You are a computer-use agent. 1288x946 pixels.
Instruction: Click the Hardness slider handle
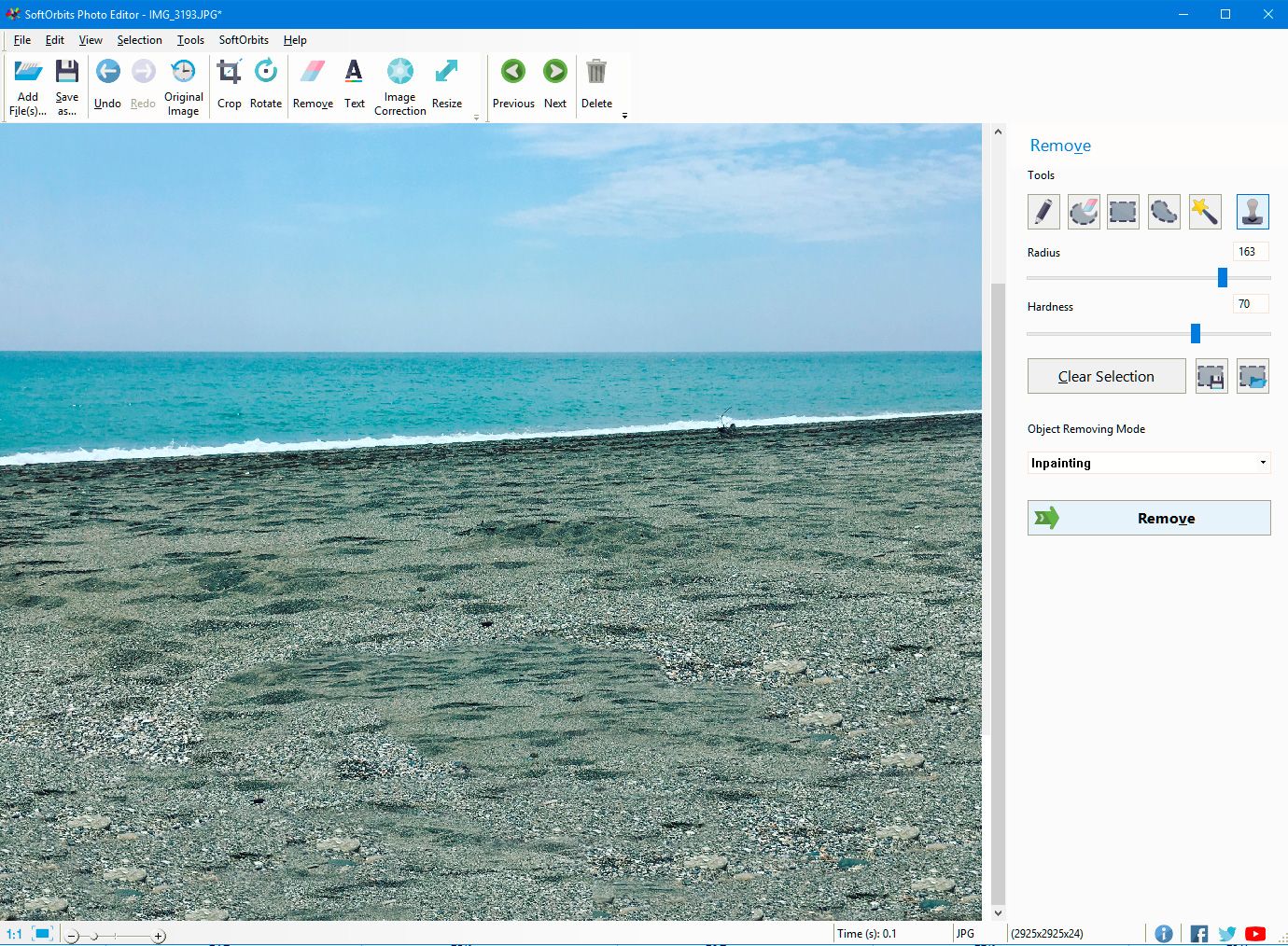(1196, 333)
